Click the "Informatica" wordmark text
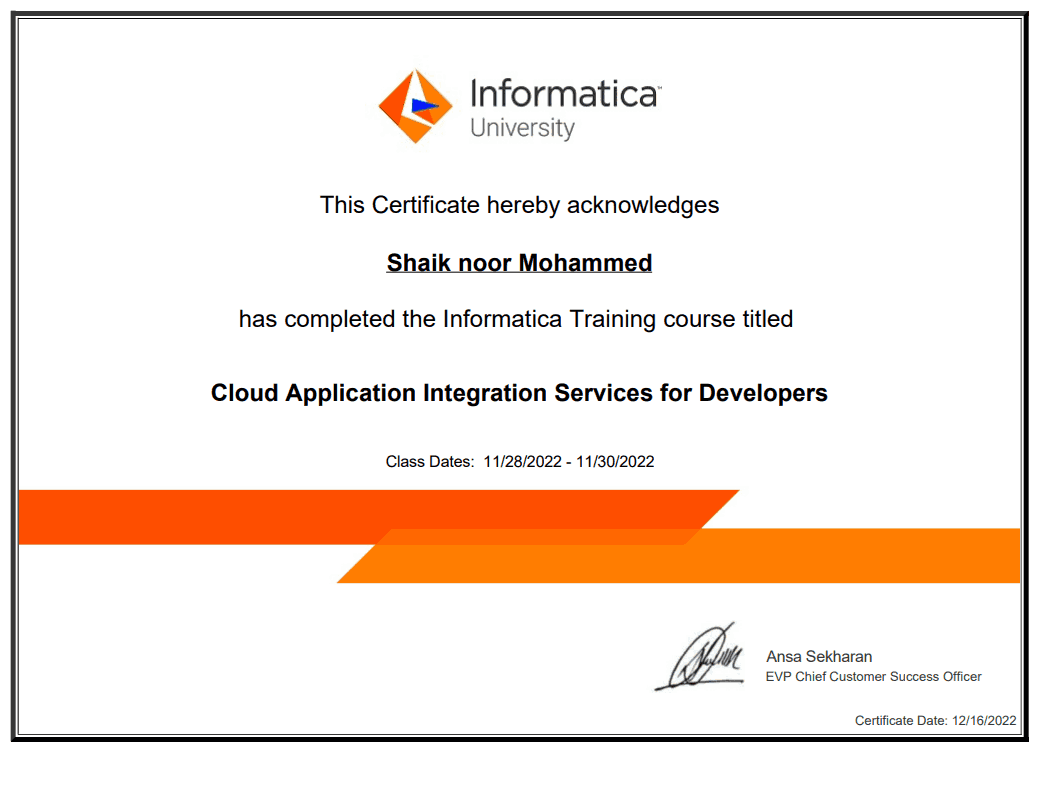This screenshot has height=789, width=1047. coord(565,93)
